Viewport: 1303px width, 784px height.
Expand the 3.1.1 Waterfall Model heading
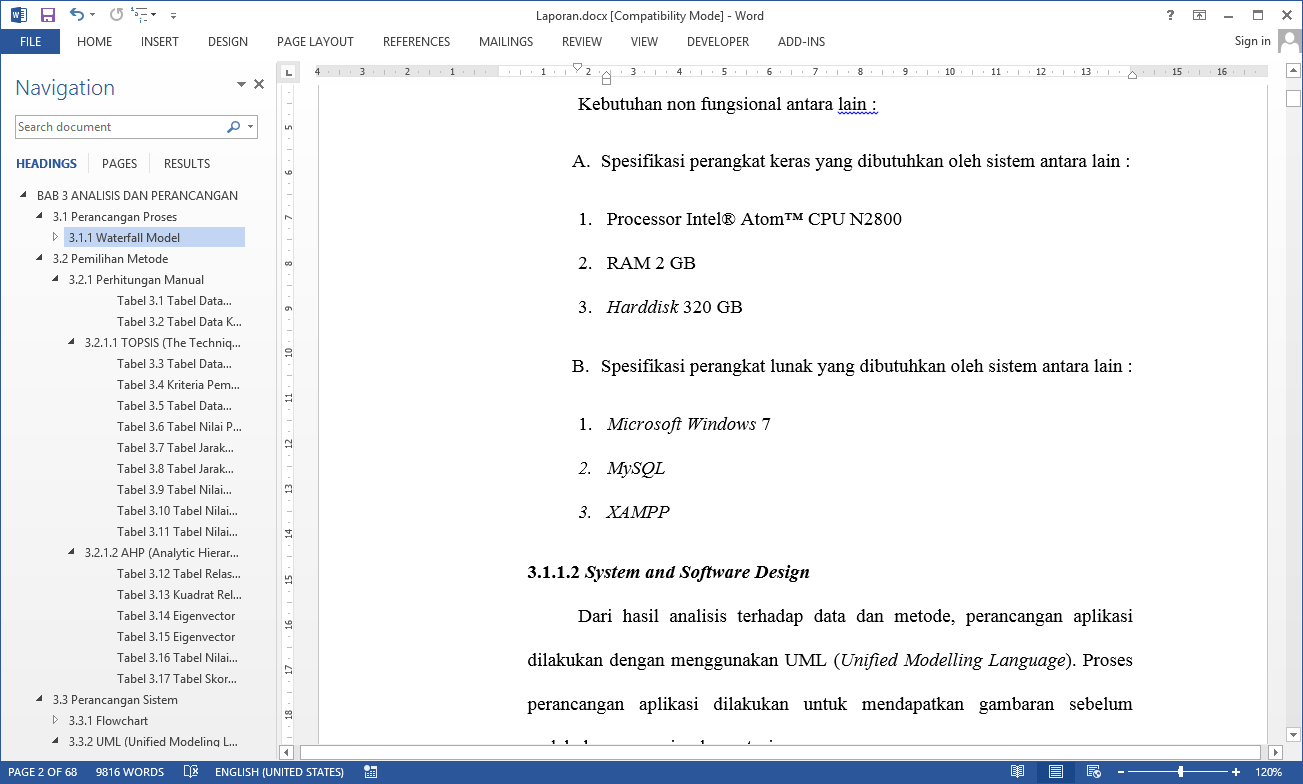click(56, 238)
